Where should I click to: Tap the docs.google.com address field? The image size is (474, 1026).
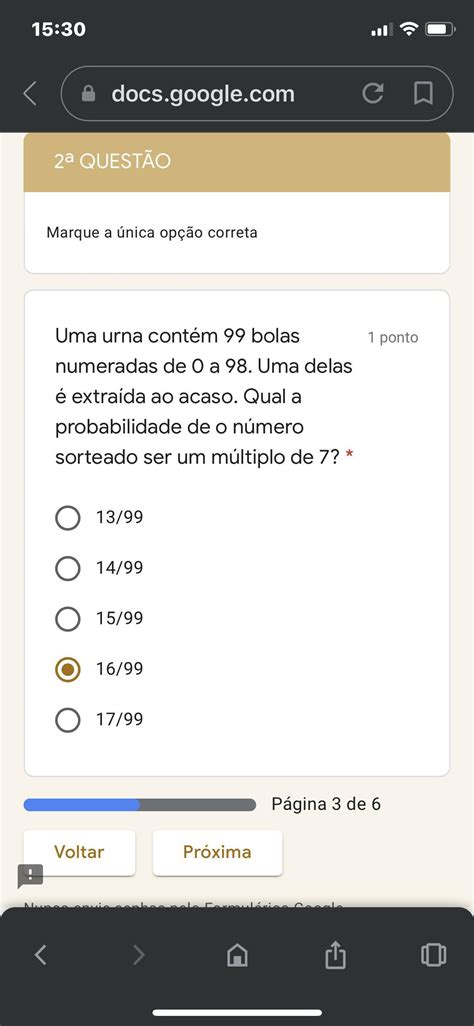(257, 94)
